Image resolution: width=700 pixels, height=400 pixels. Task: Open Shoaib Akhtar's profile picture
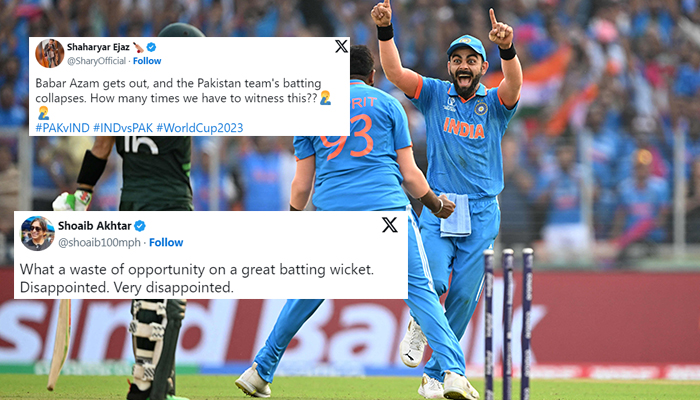[x=38, y=233]
